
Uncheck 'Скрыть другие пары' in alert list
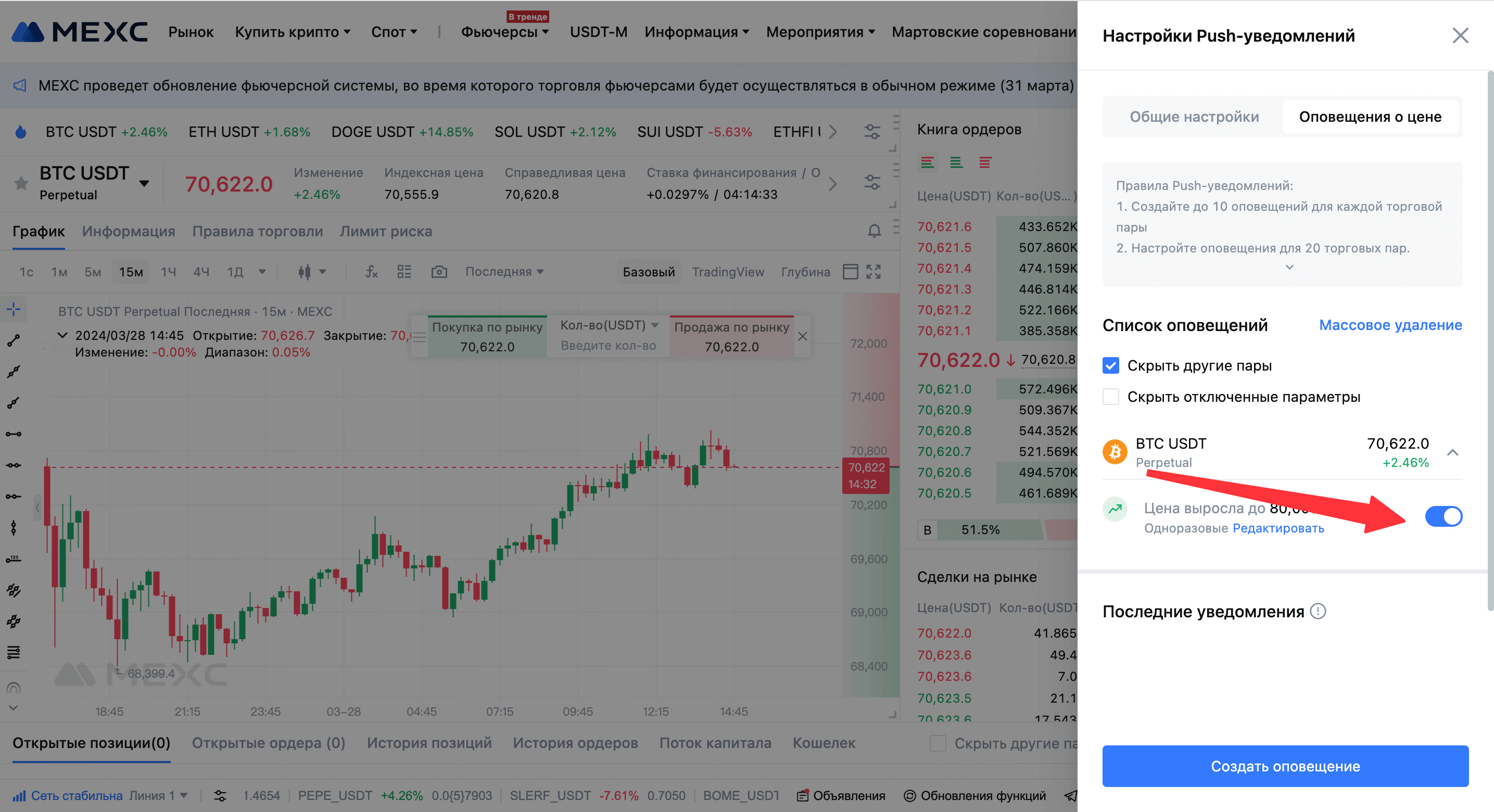pyautogui.click(x=1111, y=365)
